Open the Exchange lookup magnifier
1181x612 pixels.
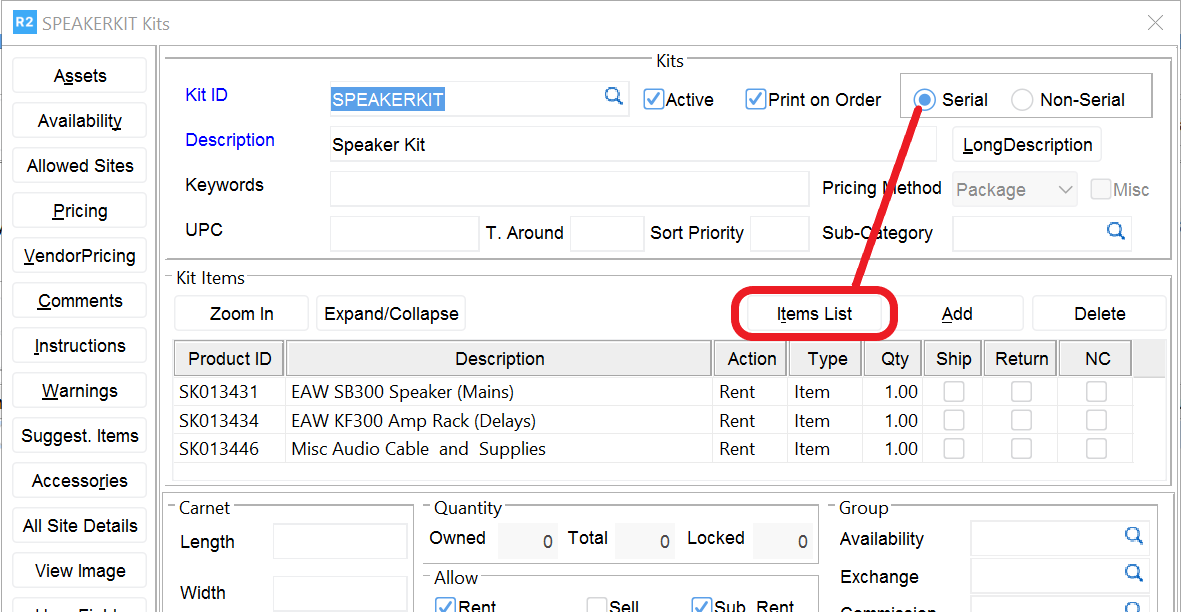tap(1134, 574)
